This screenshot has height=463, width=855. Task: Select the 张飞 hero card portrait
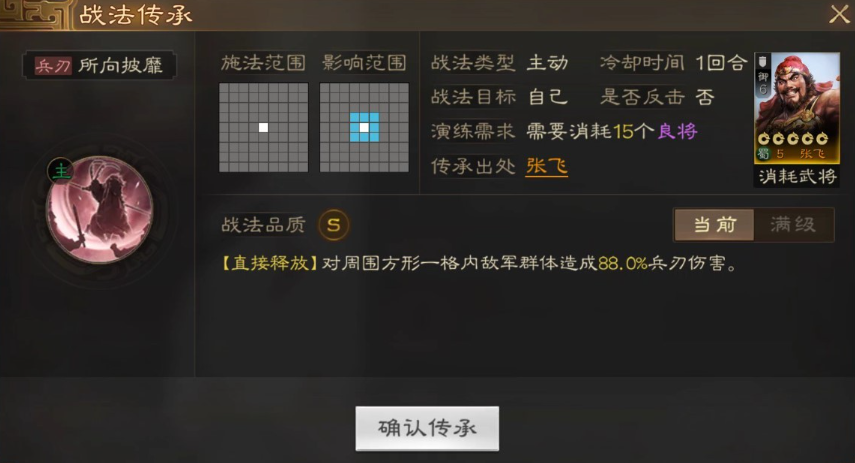point(797,107)
